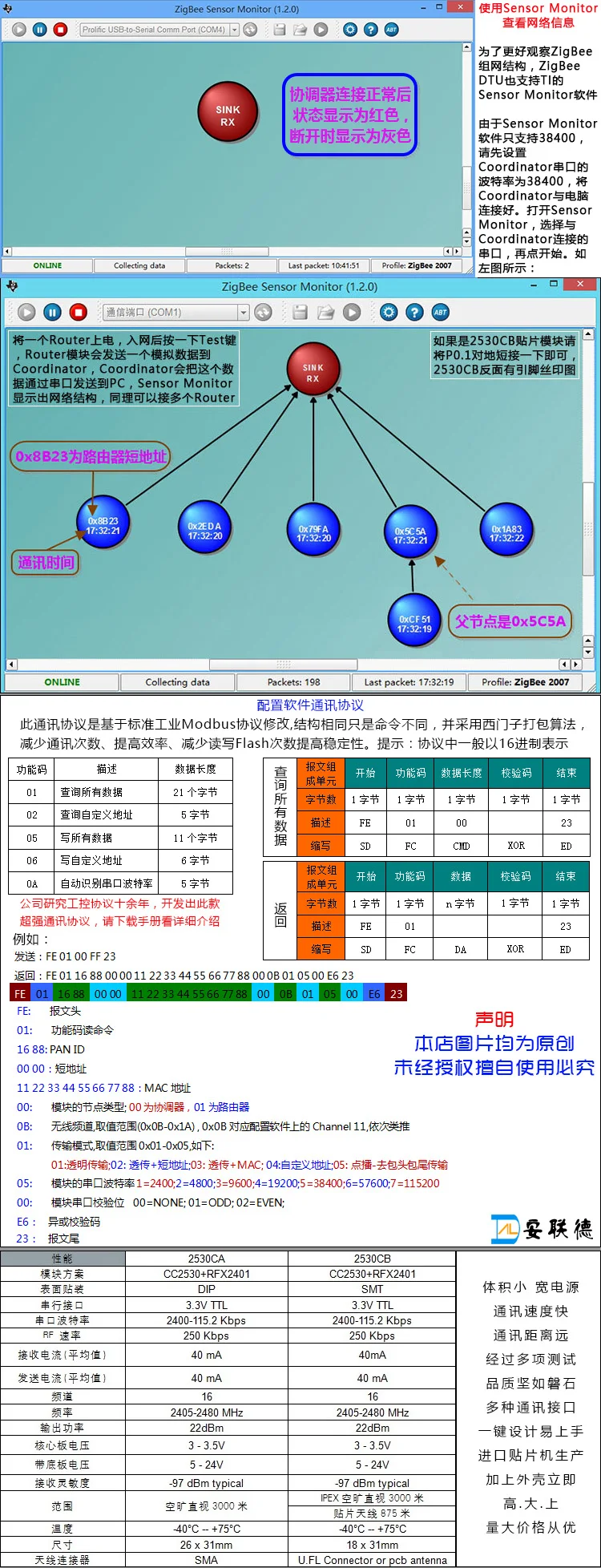Open help question mark in COM4 window
The height and width of the screenshot is (1568, 601).
click(x=371, y=30)
